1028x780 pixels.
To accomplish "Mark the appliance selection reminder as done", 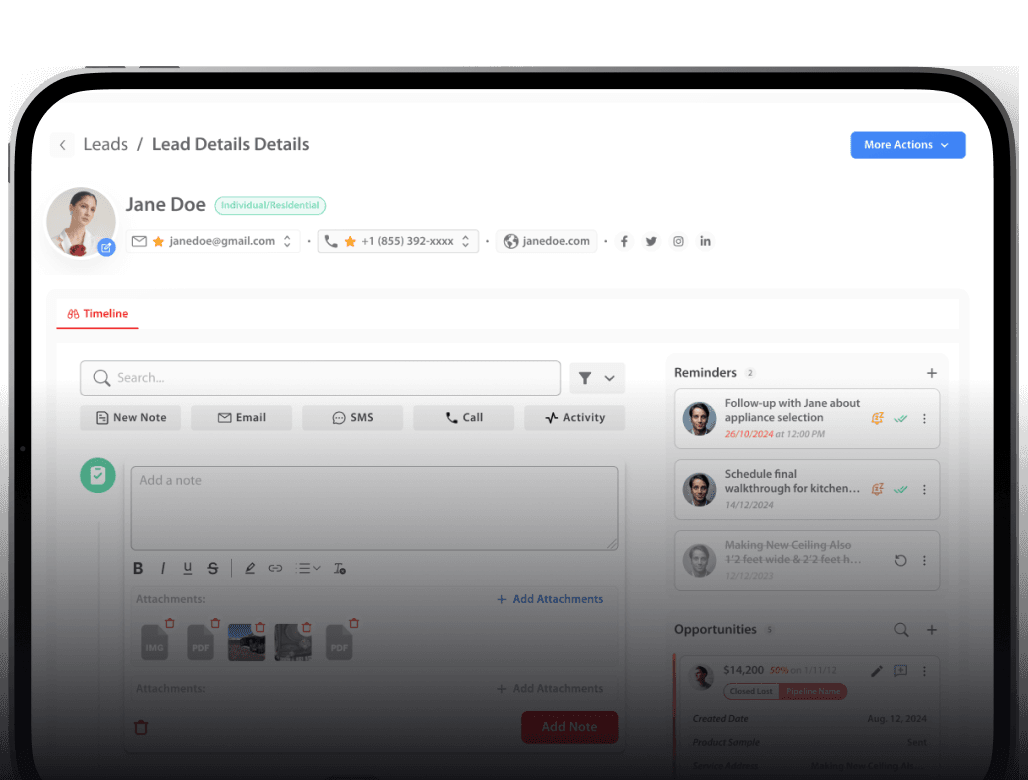I will click(901, 419).
